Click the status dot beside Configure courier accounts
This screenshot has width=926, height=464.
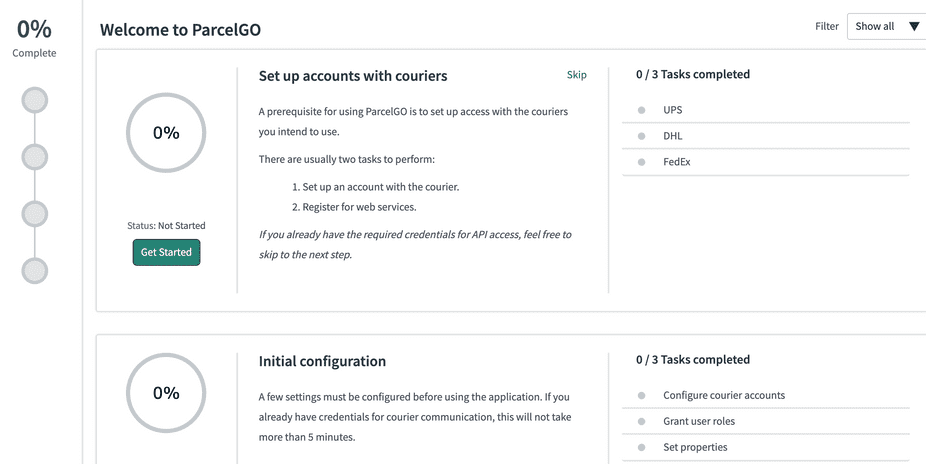641,396
